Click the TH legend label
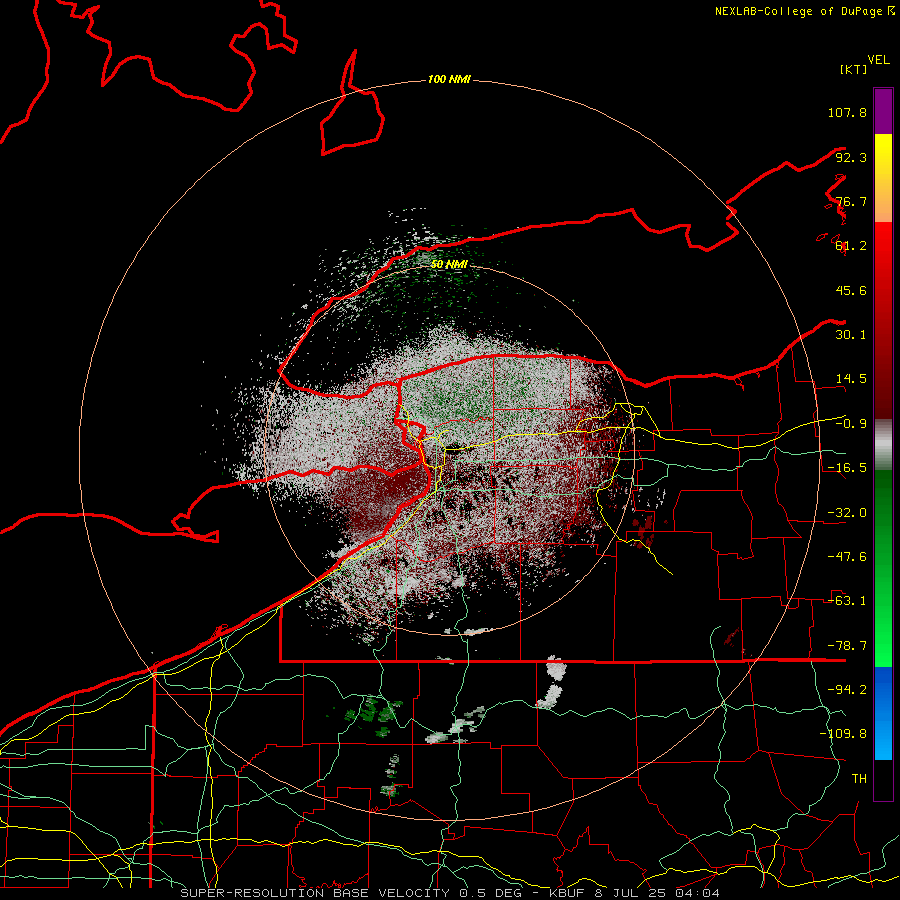Viewport: 900px width, 900px height. [859, 779]
